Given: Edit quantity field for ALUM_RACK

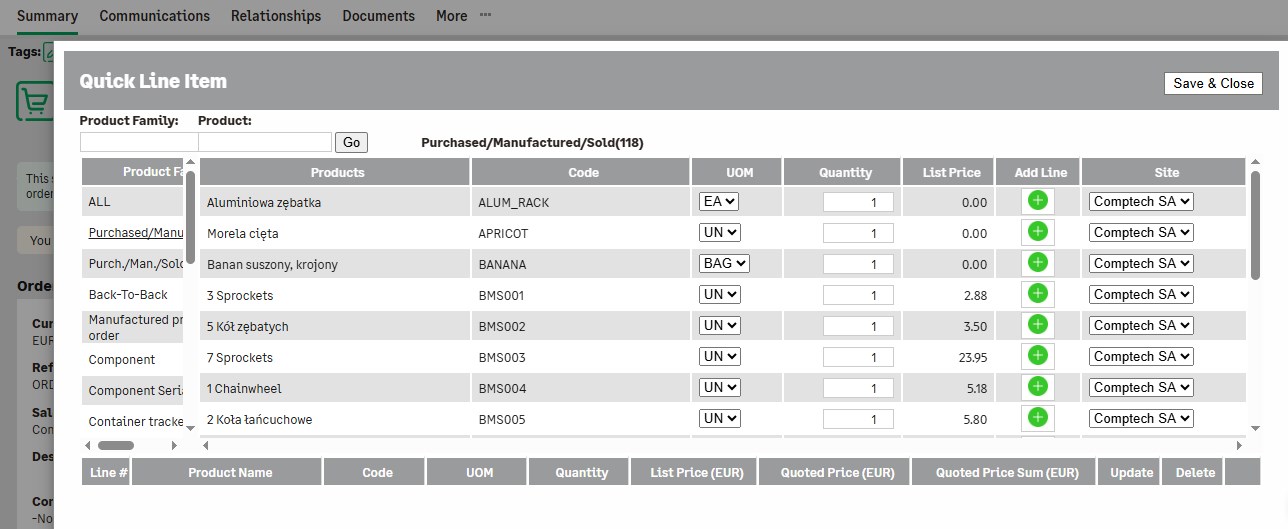Looking at the screenshot, I should [x=858, y=202].
